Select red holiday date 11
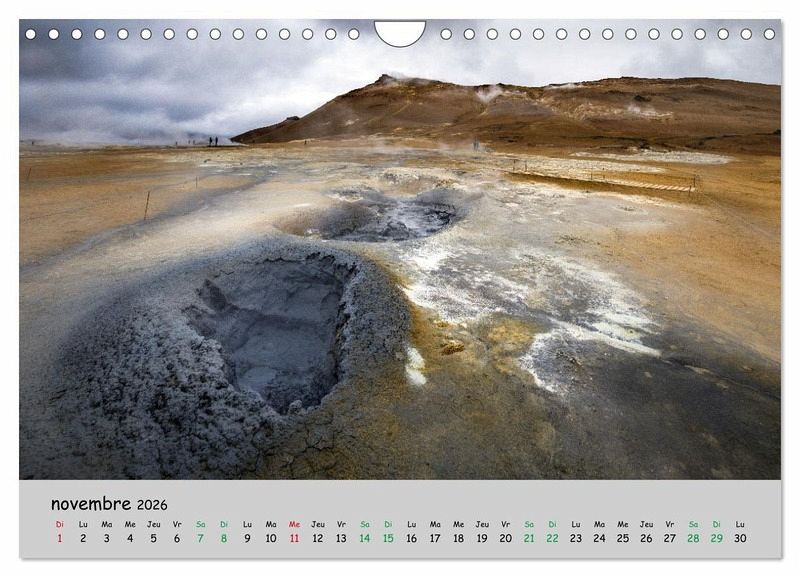The image size is (800, 577). coord(294,538)
